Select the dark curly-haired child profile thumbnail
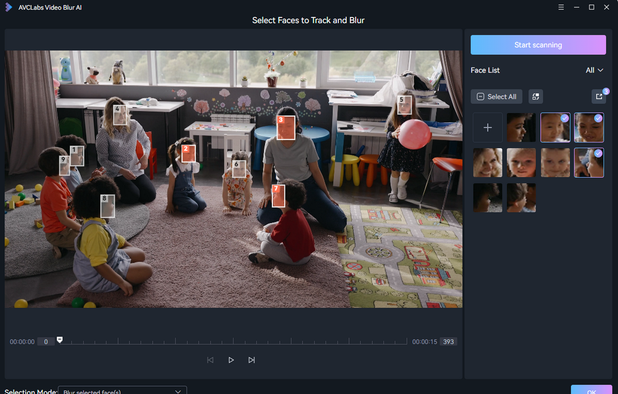 [521, 128]
